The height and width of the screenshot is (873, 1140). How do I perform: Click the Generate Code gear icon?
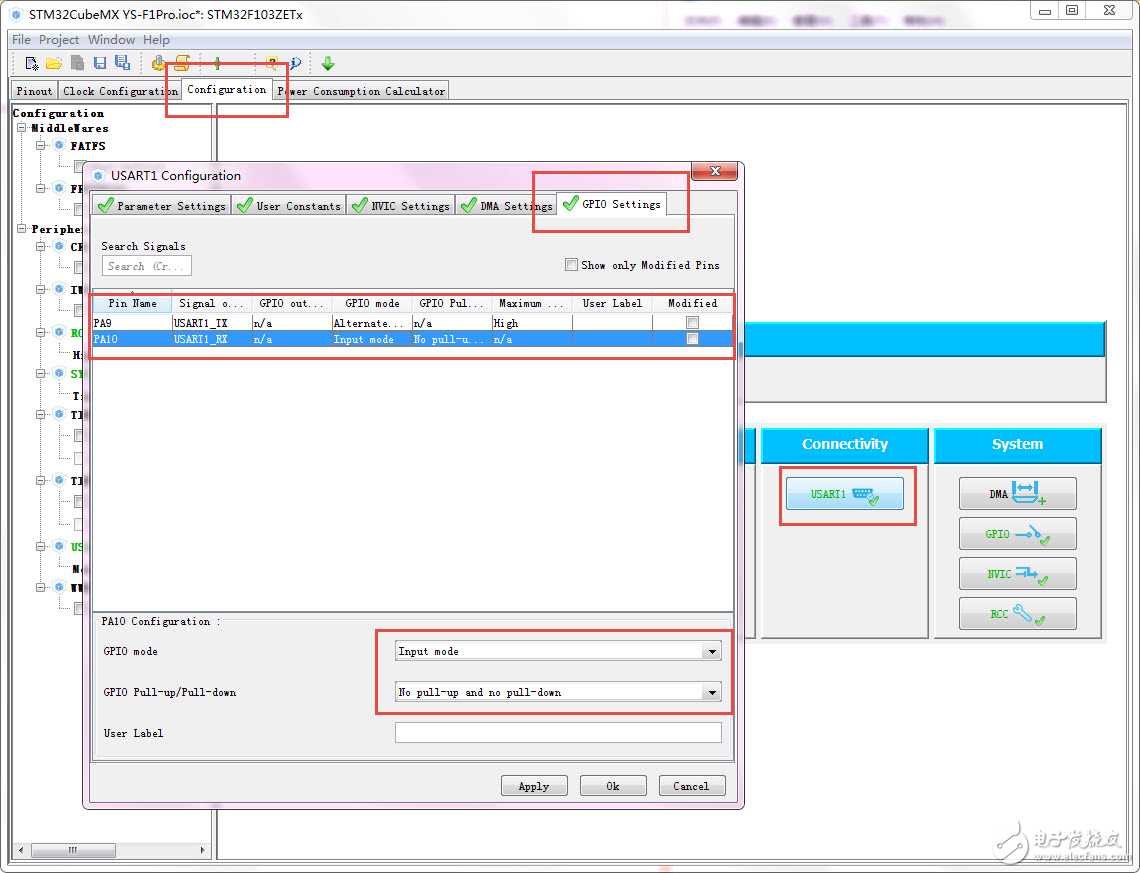pos(158,63)
